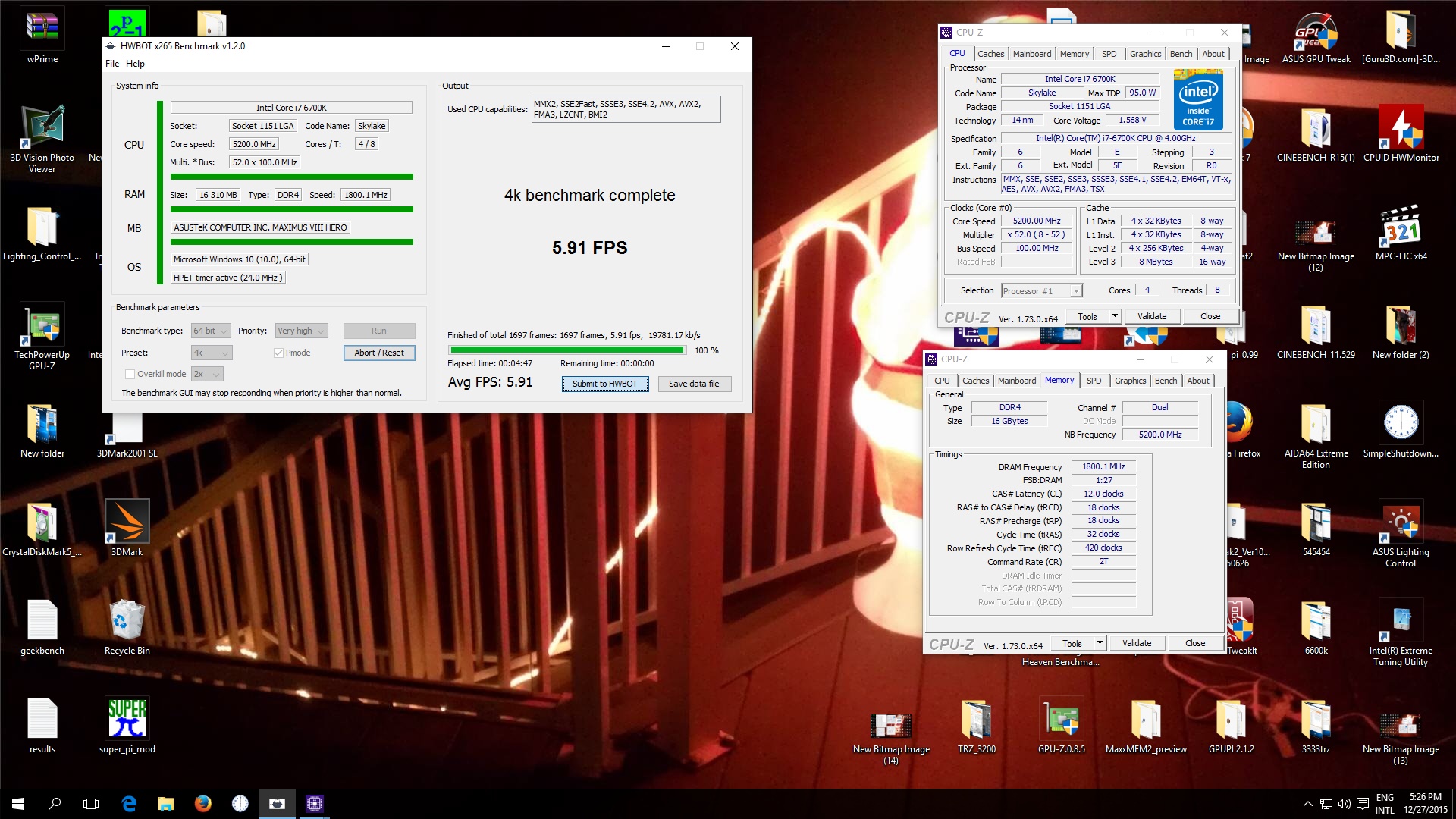The height and width of the screenshot is (819, 1456).
Task: Open taskbar search magnifier
Action: click(x=55, y=804)
